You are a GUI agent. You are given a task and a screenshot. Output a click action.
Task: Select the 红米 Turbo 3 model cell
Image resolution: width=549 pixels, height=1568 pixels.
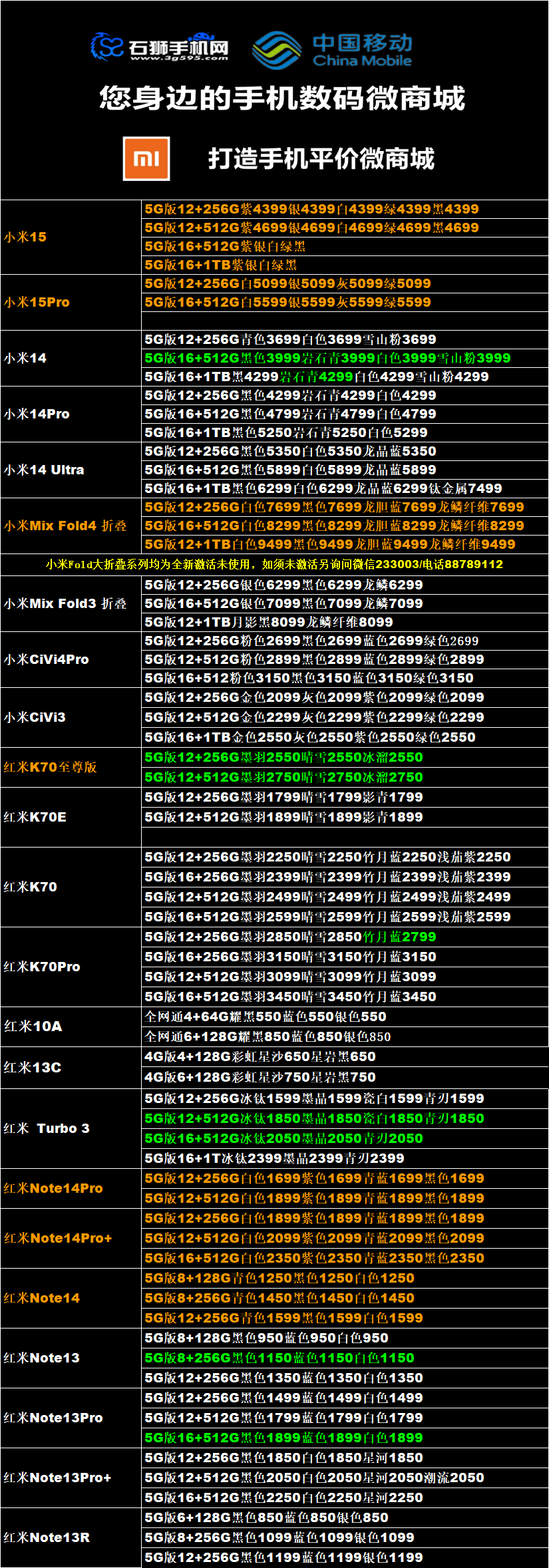click(71, 1128)
